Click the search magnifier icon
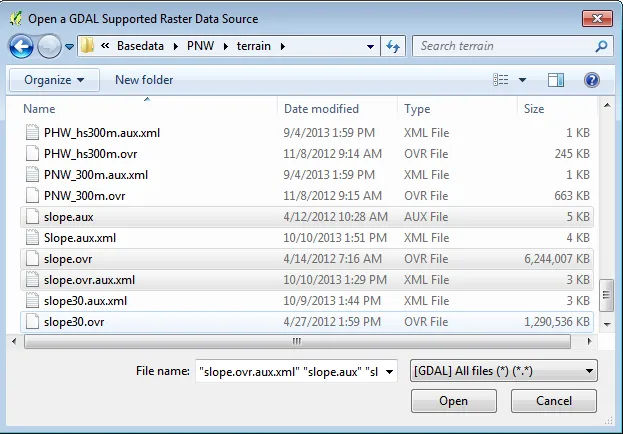 tap(601, 46)
